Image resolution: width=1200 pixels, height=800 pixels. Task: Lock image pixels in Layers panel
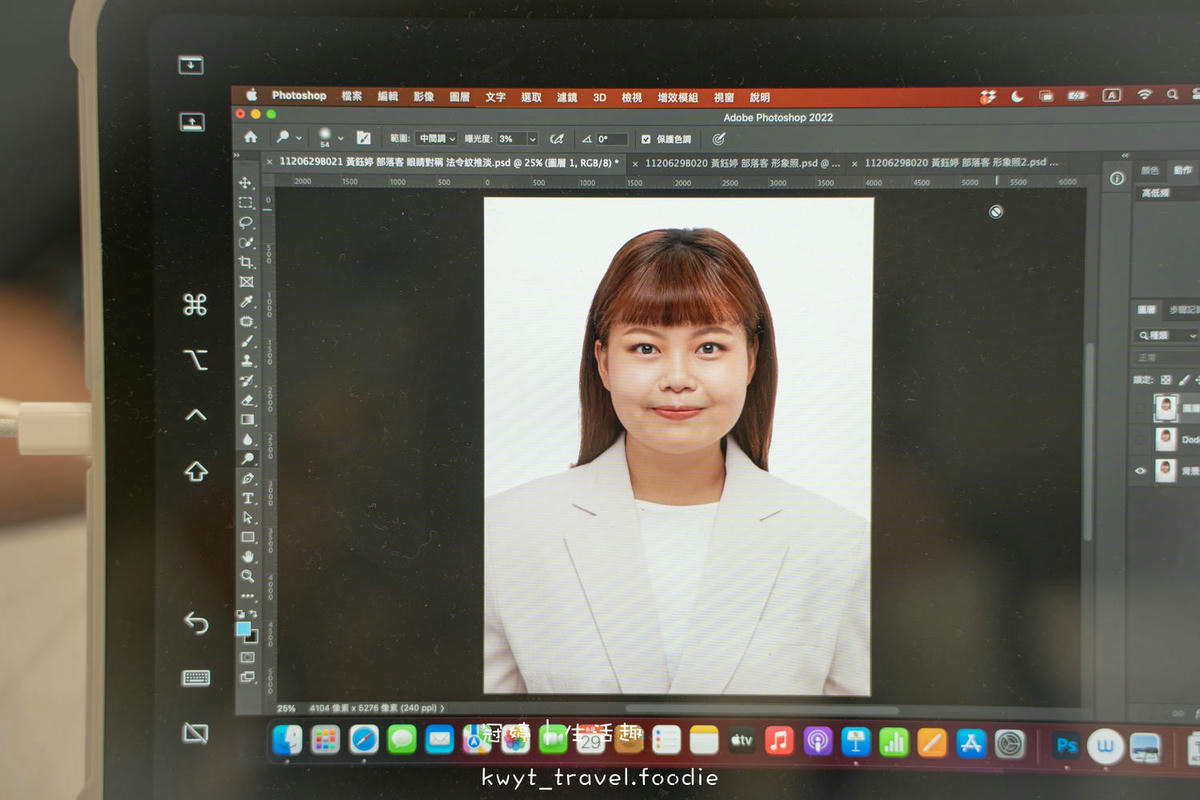pos(1184,381)
